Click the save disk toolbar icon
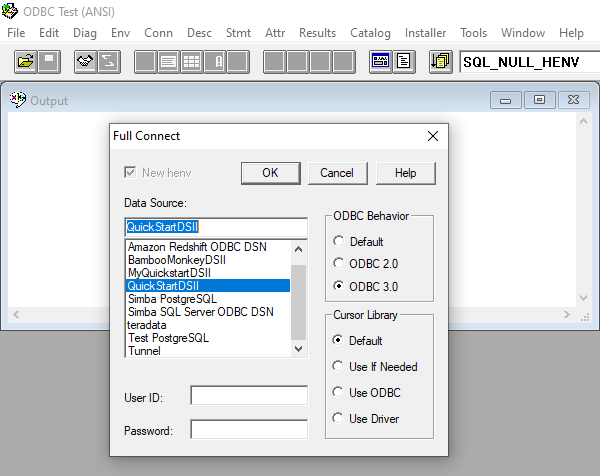The height and width of the screenshot is (476, 600). tap(49, 62)
